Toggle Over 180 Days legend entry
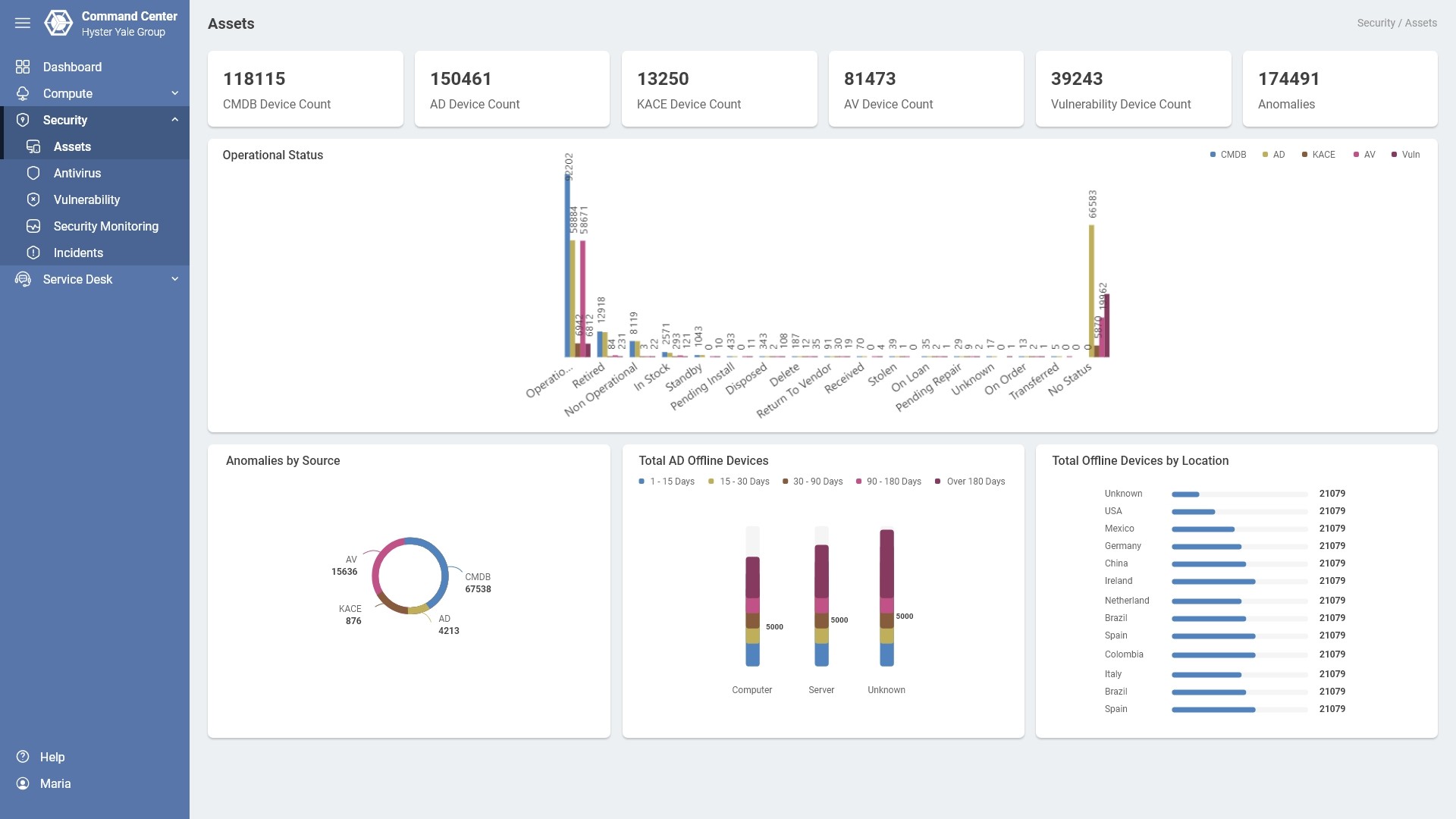This screenshot has height=819, width=1456. coord(970,482)
